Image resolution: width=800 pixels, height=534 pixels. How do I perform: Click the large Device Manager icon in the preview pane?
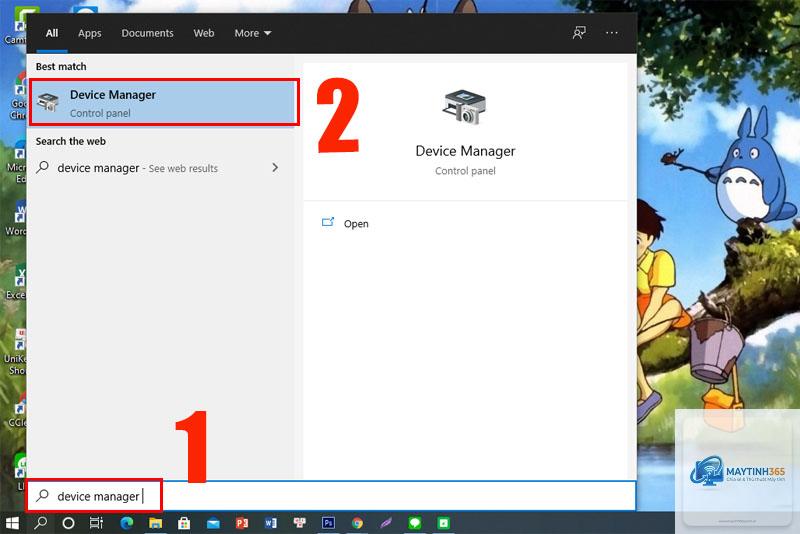point(464,107)
